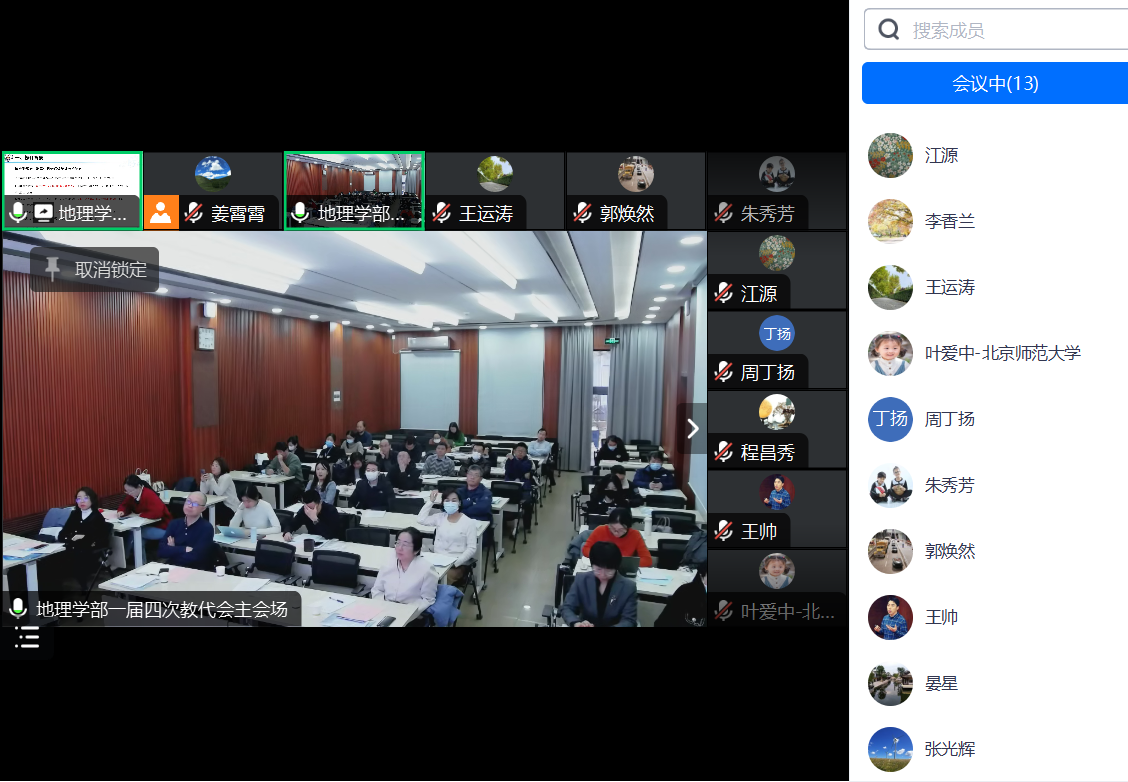Click the screen share icon on first thumbnail
Image resolution: width=1128 pixels, height=782 pixels.
[x=43, y=213]
